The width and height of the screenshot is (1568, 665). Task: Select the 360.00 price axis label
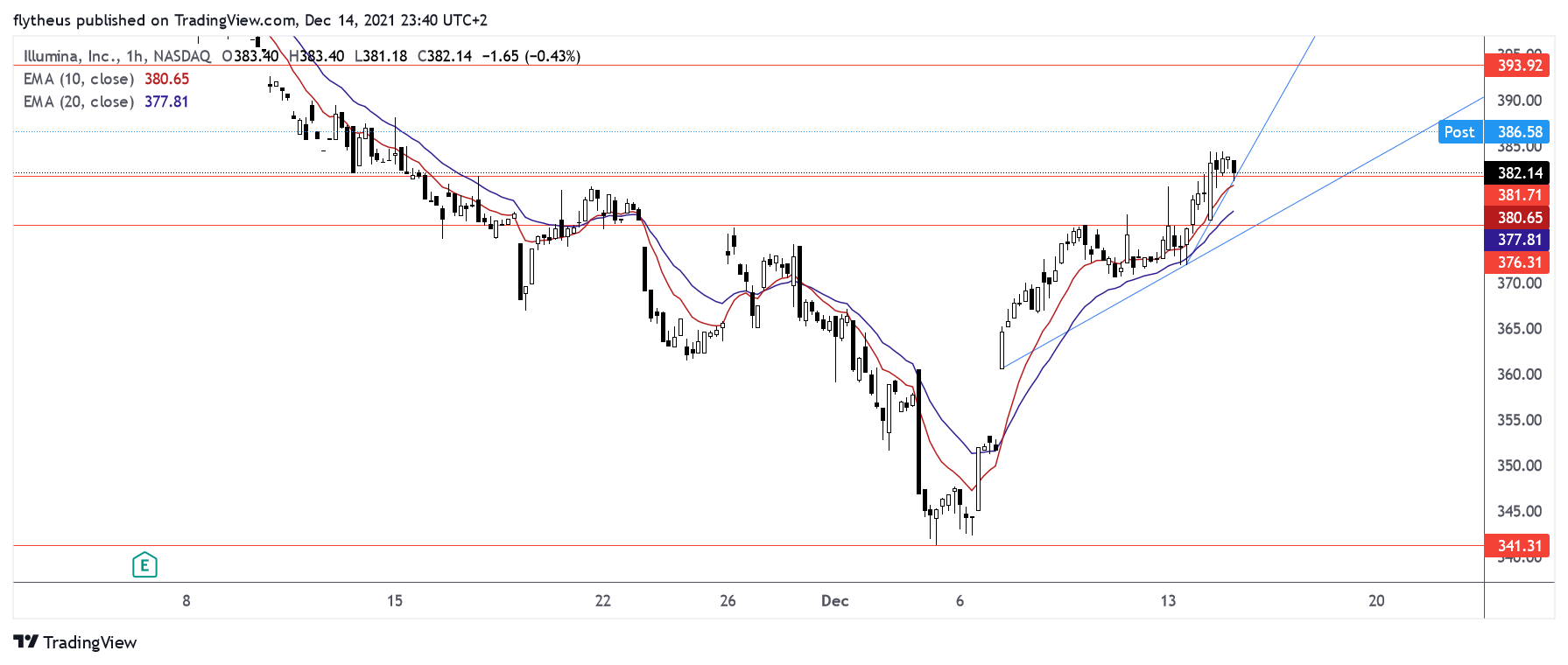[1519, 374]
